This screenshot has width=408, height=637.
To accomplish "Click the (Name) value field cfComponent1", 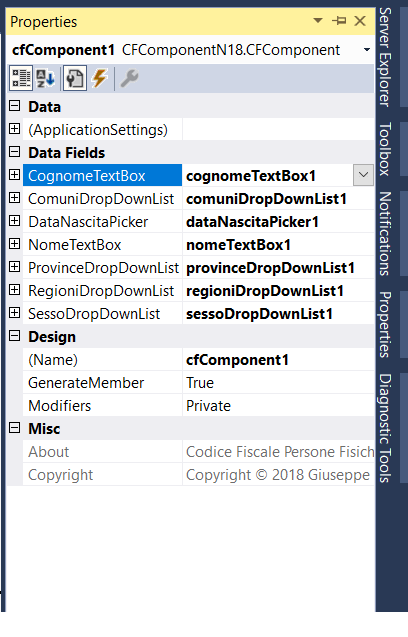I will (x=278, y=360).
